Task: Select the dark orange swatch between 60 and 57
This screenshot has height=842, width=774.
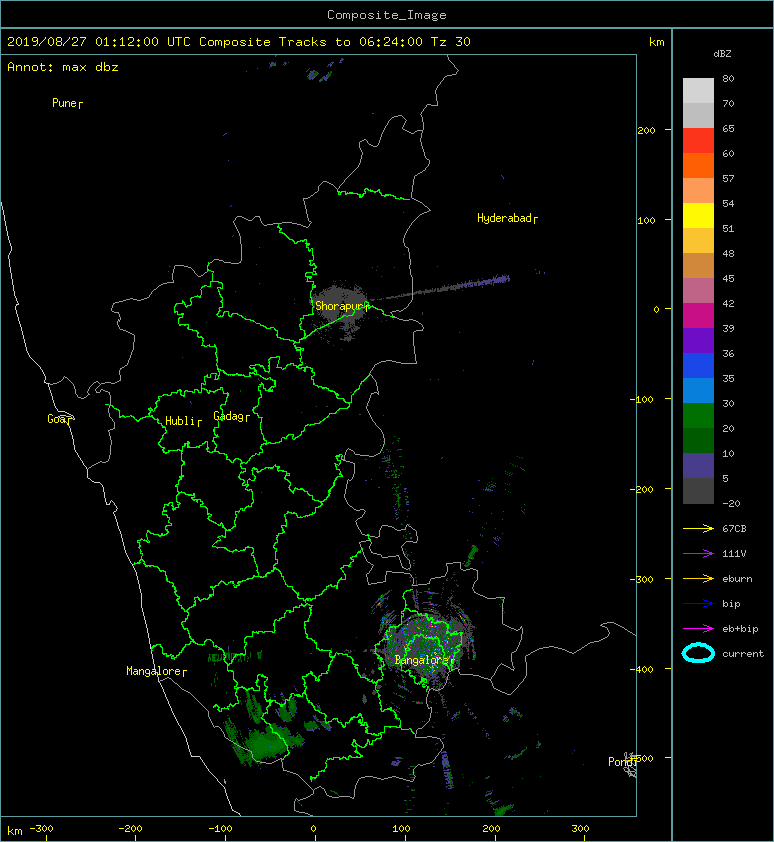Action: click(x=698, y=165)
